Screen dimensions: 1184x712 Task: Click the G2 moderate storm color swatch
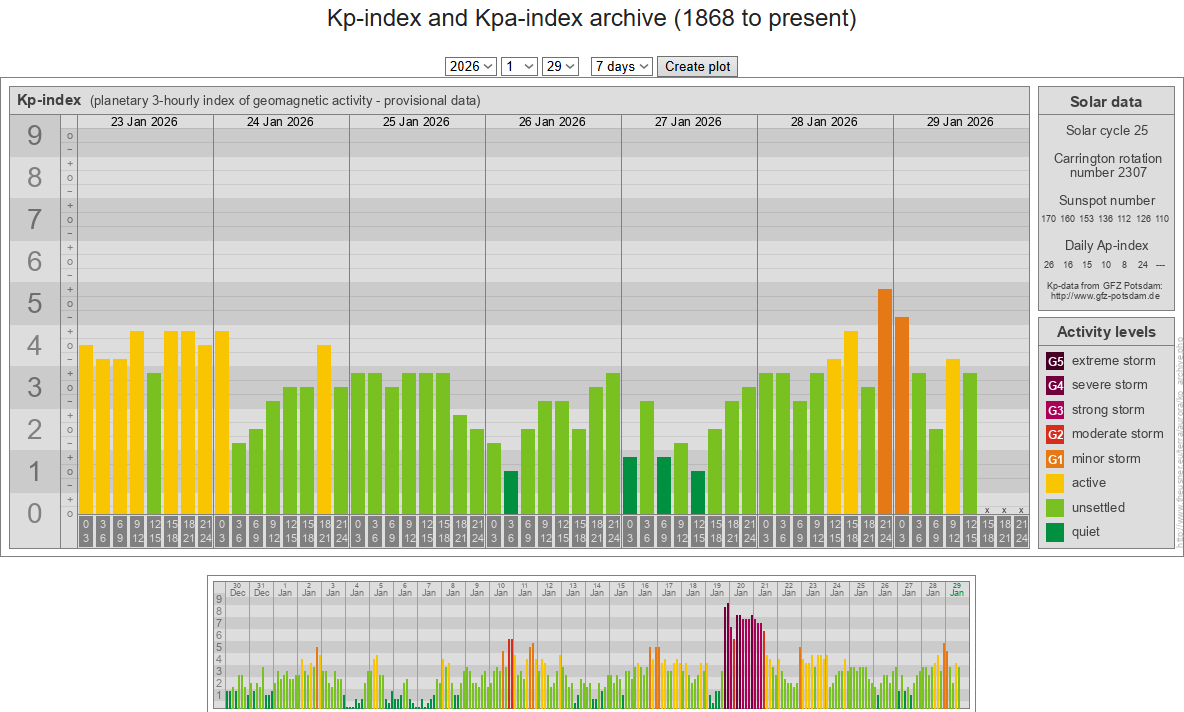(1055, 434)
